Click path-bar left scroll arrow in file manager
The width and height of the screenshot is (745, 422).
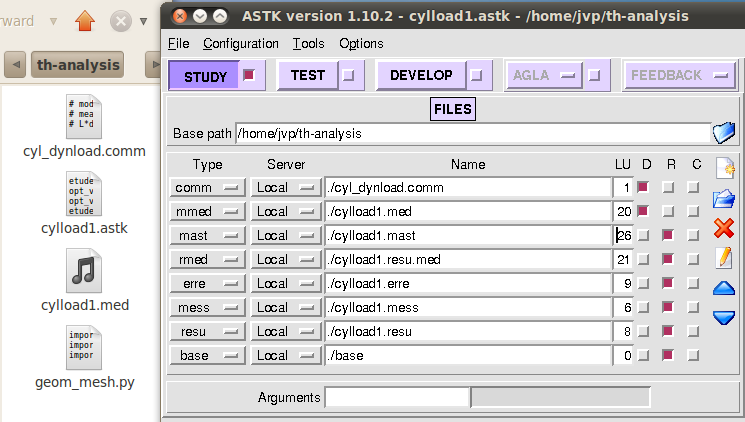(x=15, y=64)
